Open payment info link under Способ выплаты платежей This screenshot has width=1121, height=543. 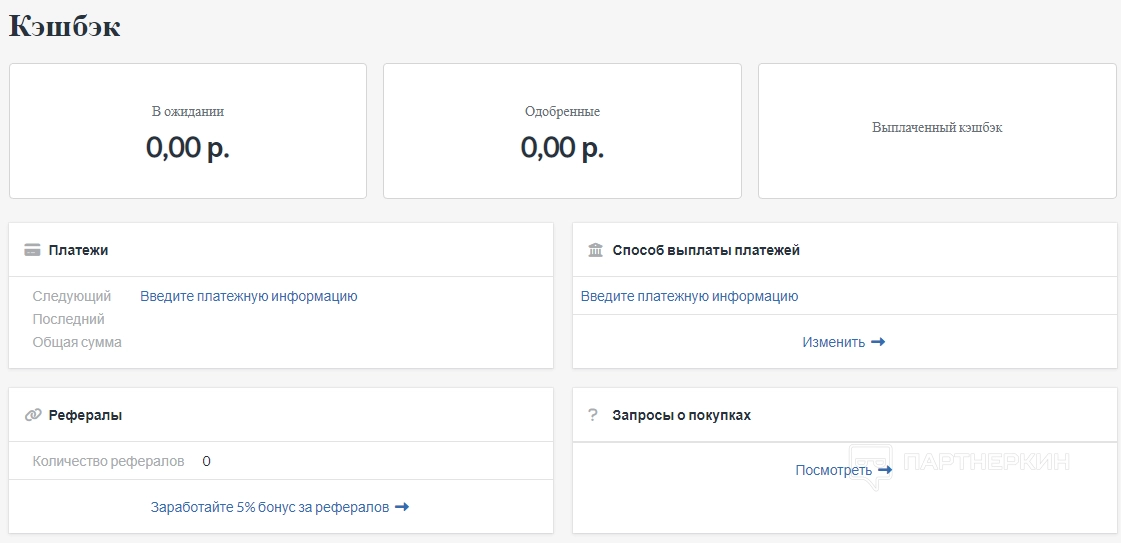689,296
